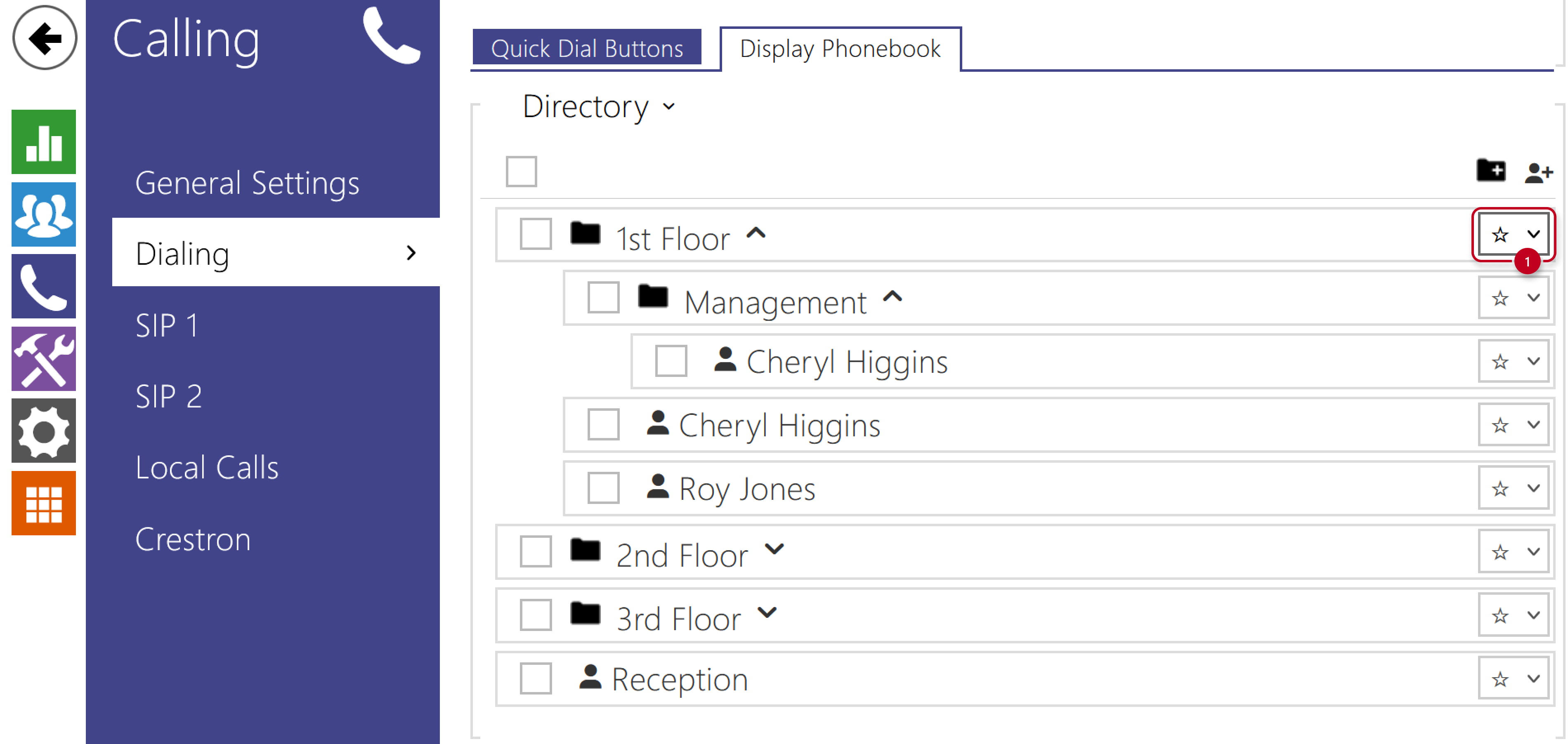Open the 1st Floor row dropdown arrow

point(1533,234)
